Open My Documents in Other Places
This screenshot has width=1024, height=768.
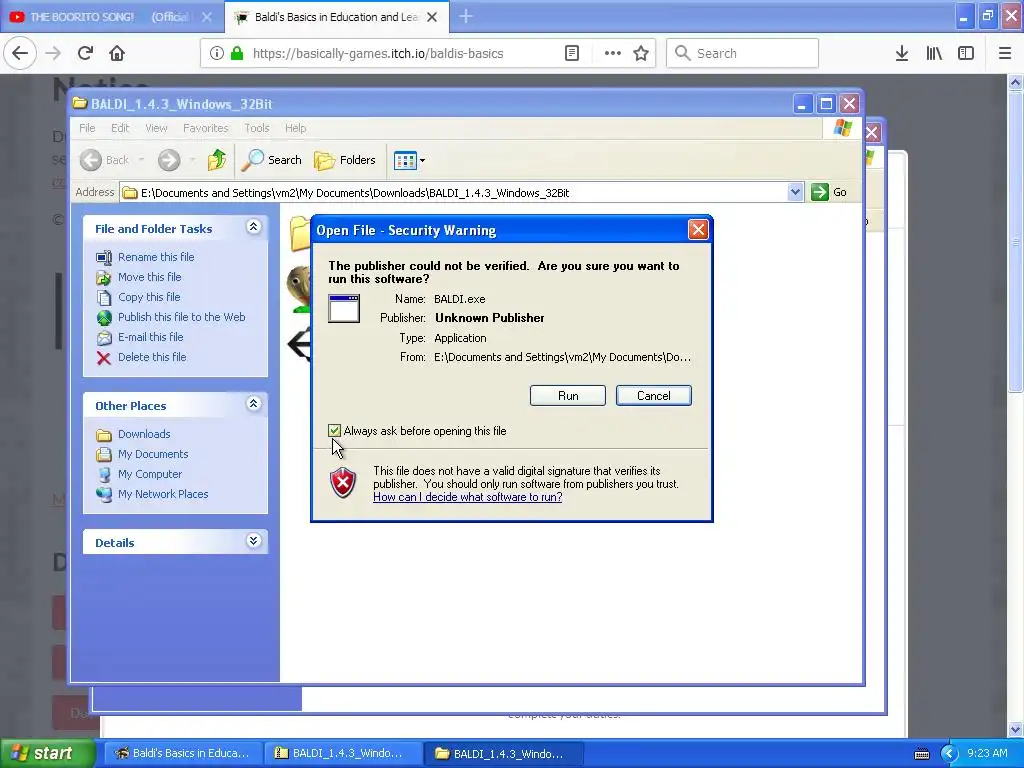click(x=153, y=454)
